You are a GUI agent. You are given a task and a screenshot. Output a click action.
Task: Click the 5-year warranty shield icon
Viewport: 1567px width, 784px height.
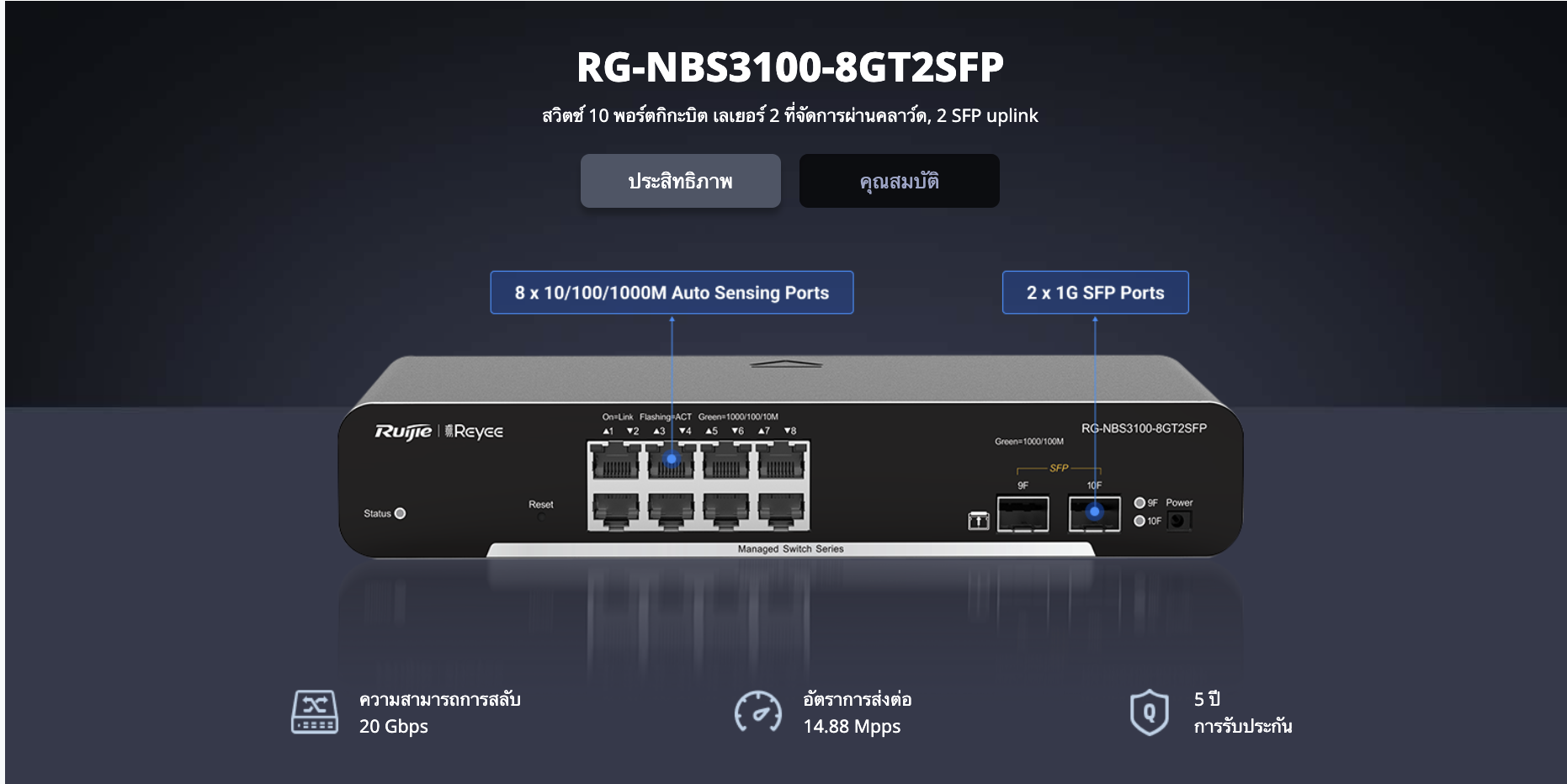1149,712
